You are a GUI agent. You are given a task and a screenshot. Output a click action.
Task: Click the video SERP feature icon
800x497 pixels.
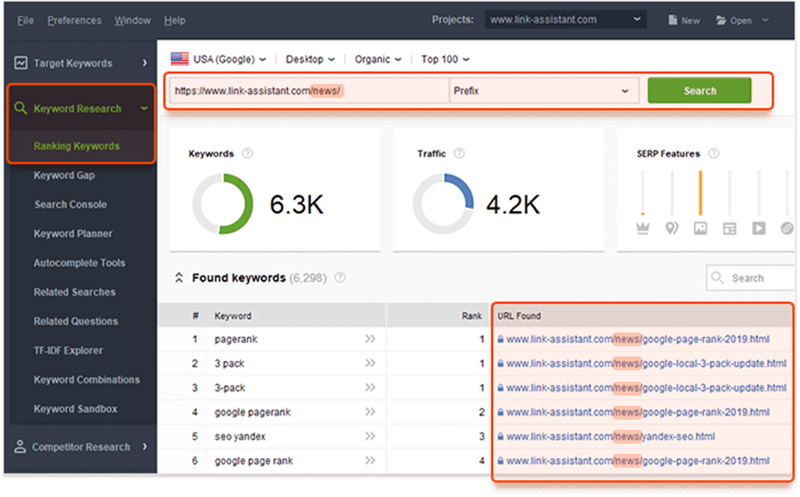coord(759,228)
